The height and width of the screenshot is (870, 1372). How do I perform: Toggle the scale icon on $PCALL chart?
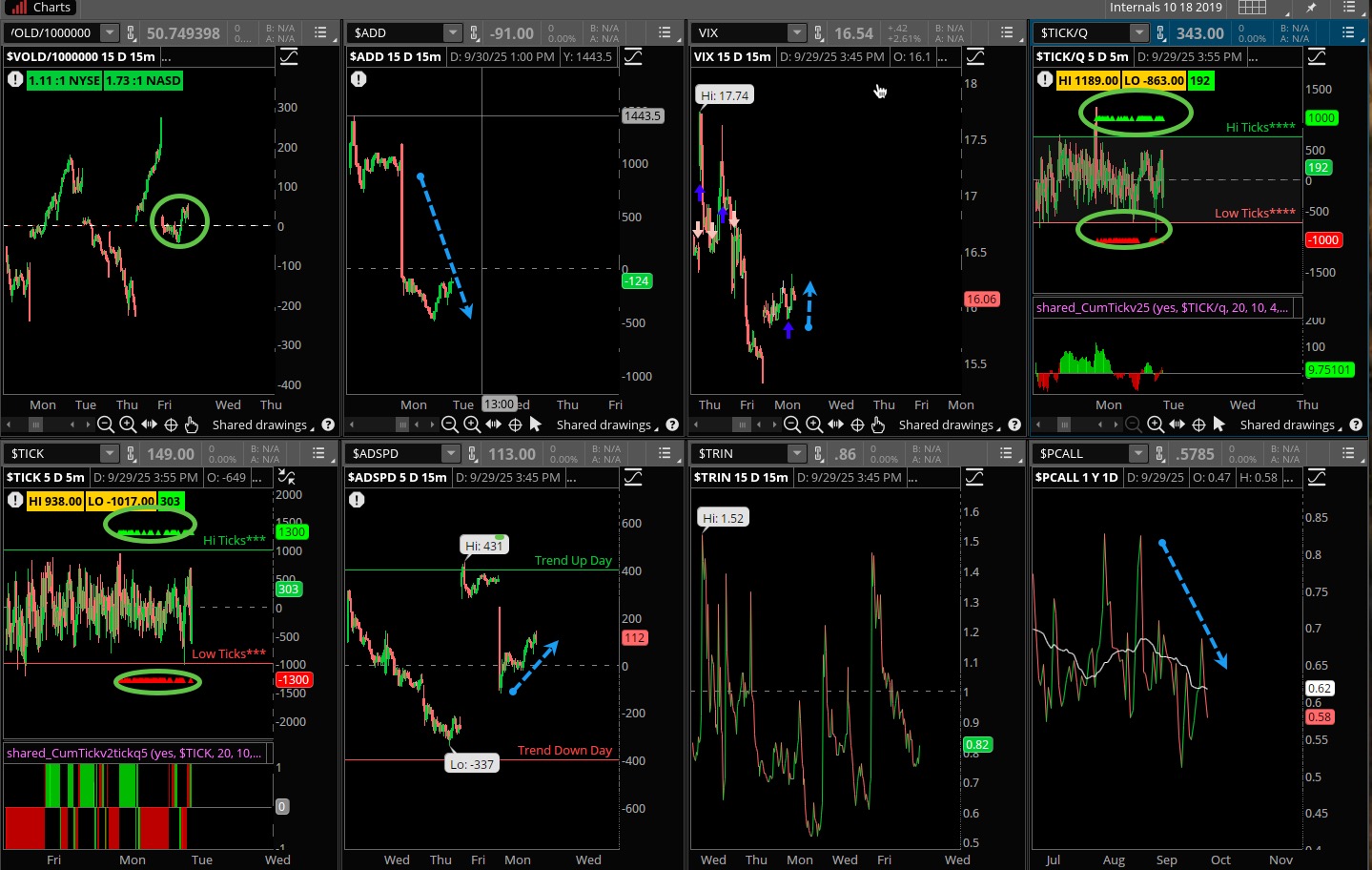point(1317,477)
